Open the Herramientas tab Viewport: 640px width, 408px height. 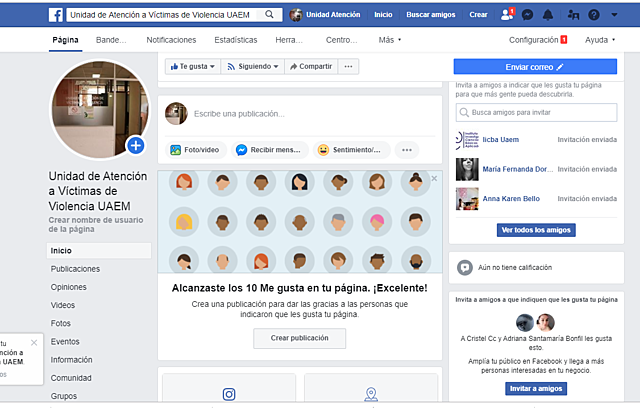tap(289, 40)
